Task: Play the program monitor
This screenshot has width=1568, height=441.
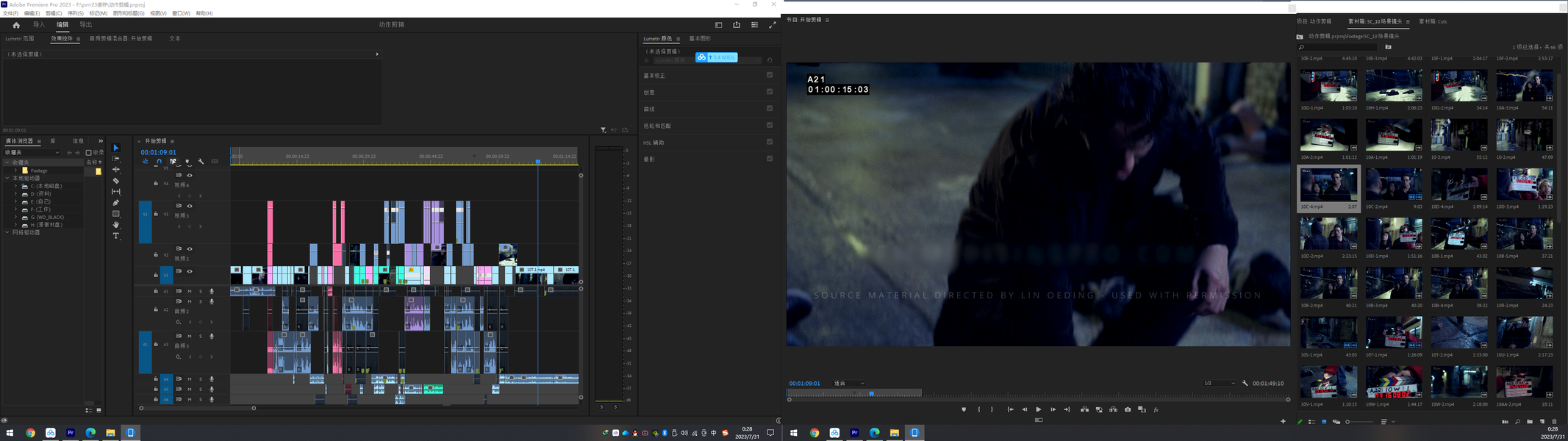Action: point(1039,409)
